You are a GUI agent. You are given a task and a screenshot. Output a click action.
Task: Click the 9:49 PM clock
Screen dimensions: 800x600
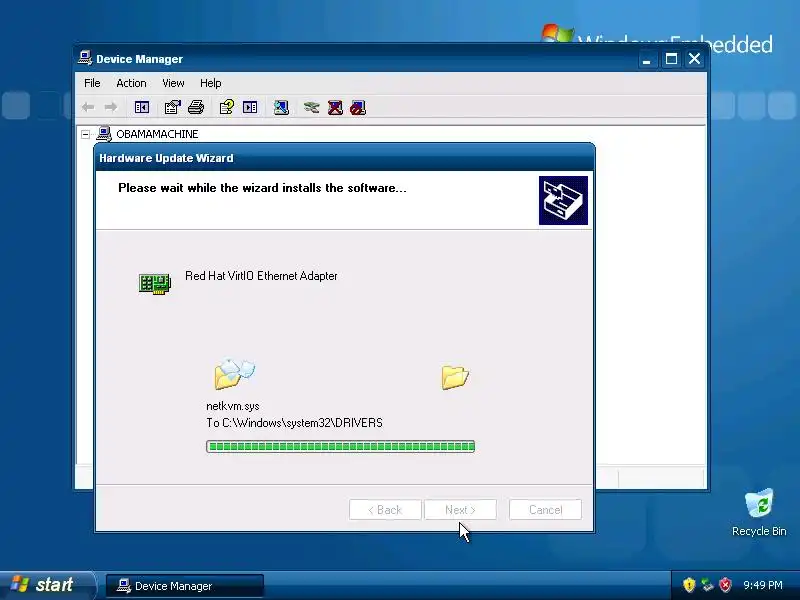tap(763, 585)
